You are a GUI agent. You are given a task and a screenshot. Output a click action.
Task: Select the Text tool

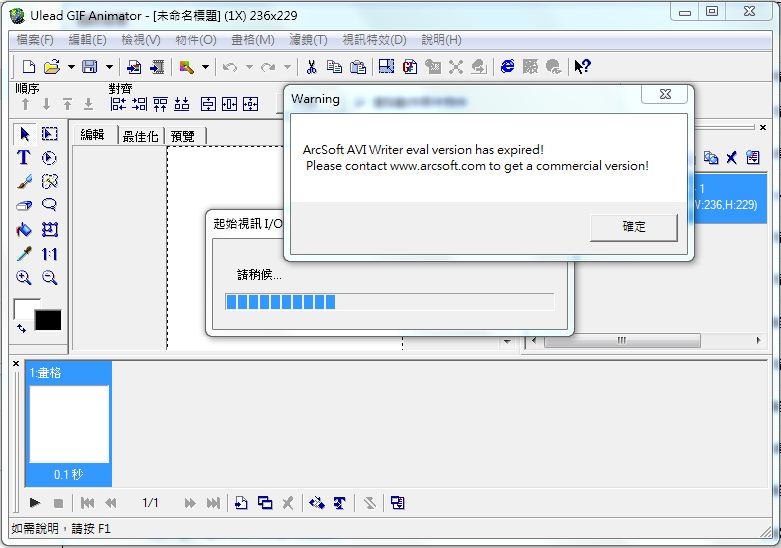click(x=23, y=157)
